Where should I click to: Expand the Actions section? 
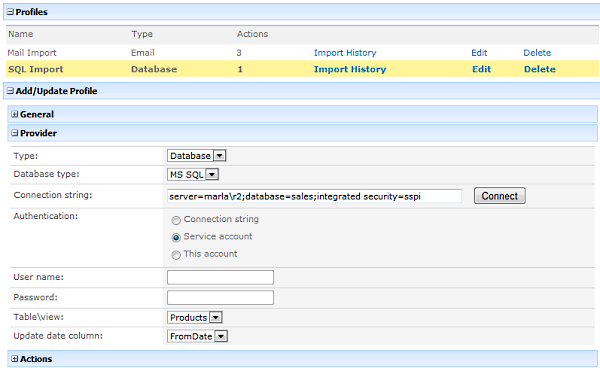(x=15, y=359)
